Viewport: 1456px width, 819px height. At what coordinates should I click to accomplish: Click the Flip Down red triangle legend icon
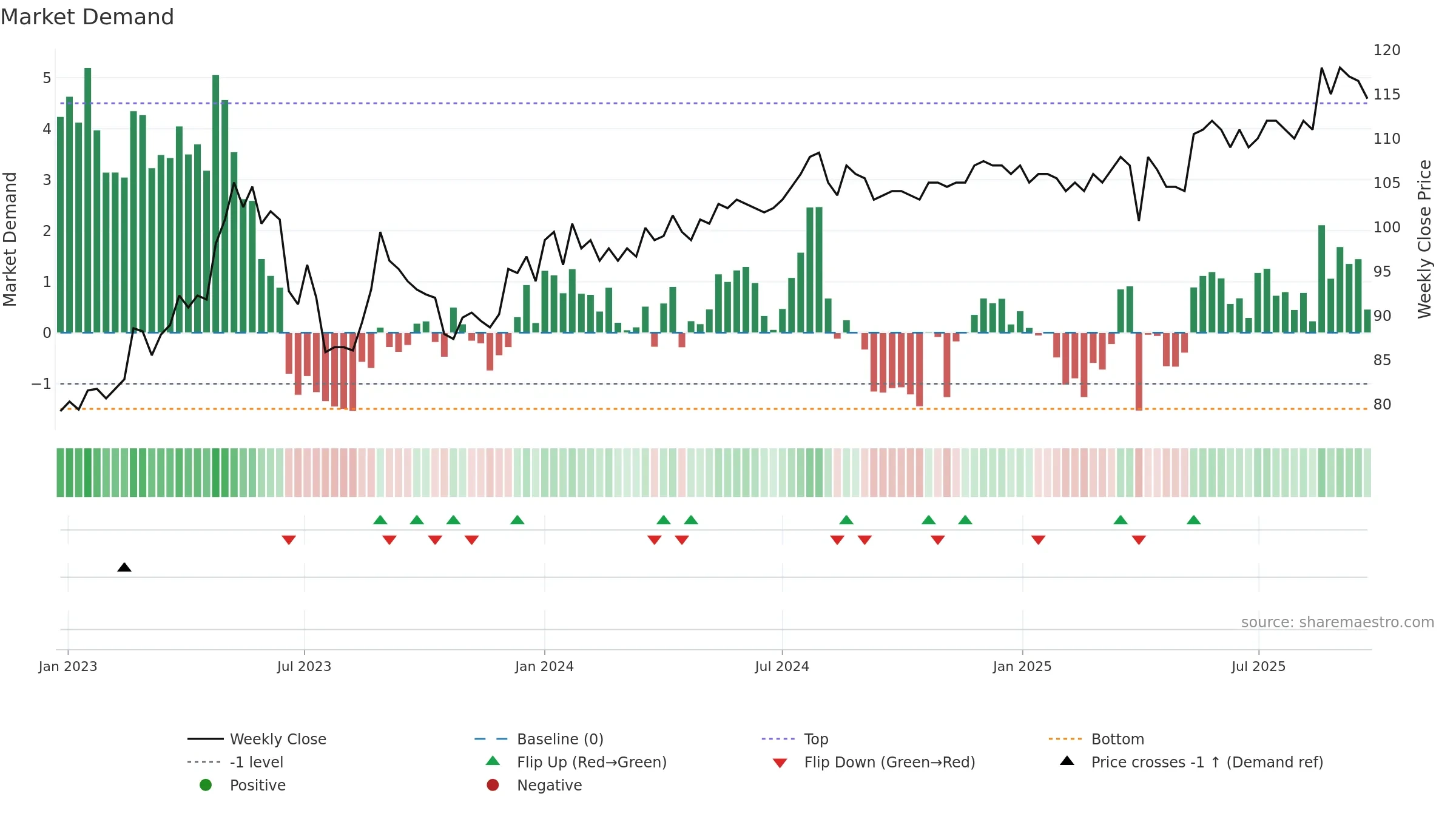(780, 763)
